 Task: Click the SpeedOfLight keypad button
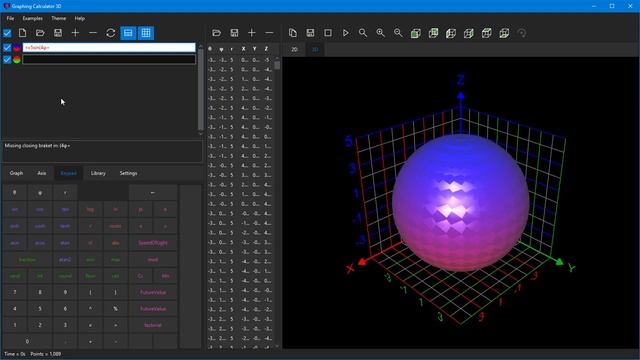(153, 243)
